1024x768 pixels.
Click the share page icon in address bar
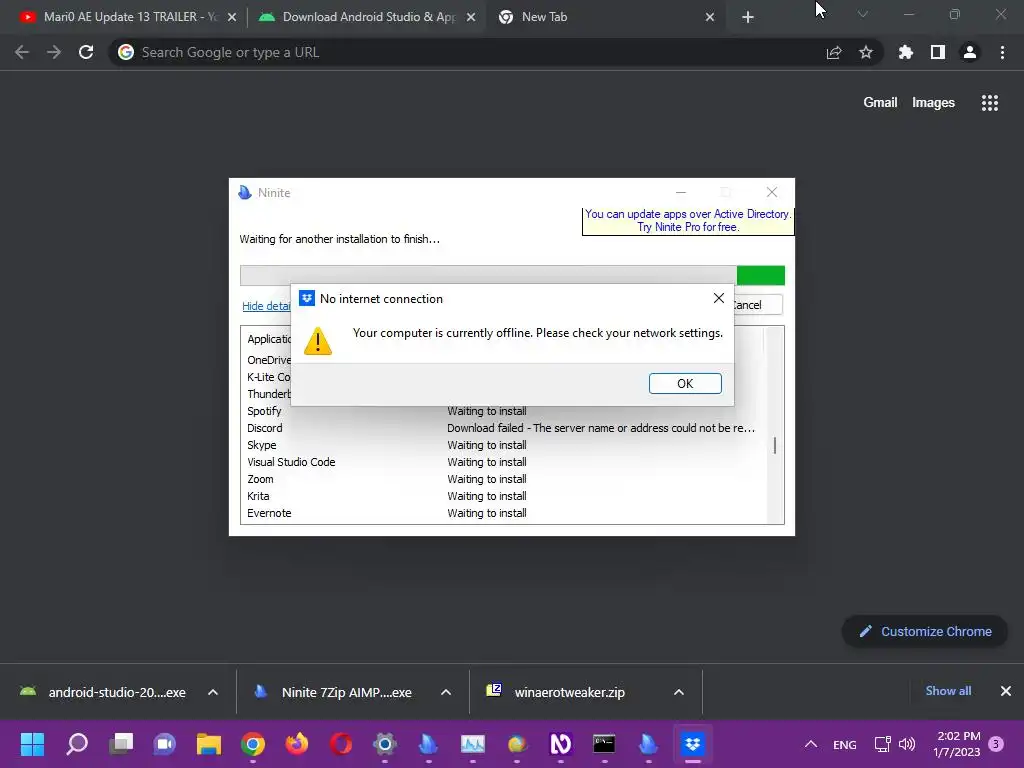tap(834, 52)
